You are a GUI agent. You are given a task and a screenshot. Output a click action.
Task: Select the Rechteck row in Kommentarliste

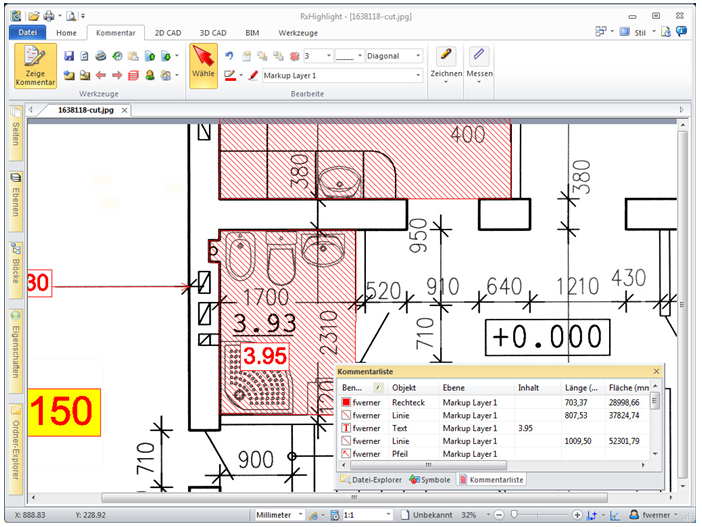(410, 402)
